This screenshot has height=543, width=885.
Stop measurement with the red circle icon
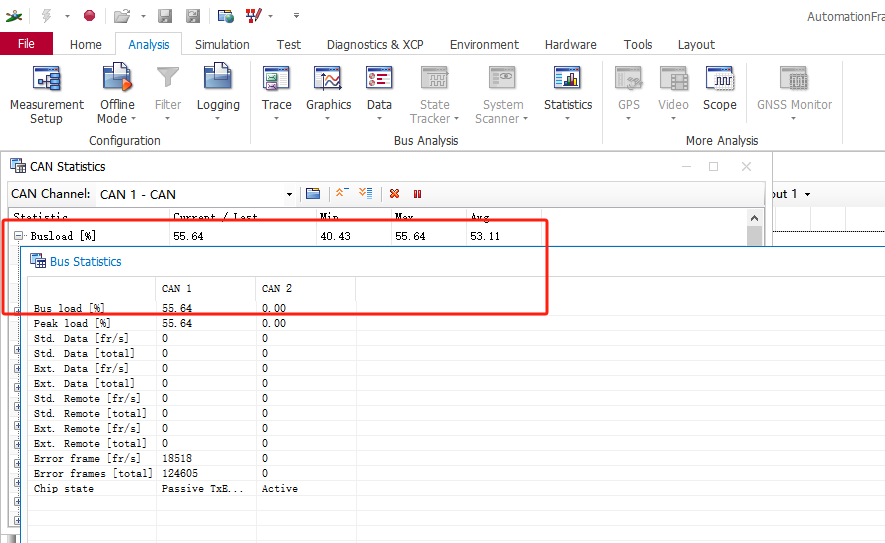[x=89, y=16]
